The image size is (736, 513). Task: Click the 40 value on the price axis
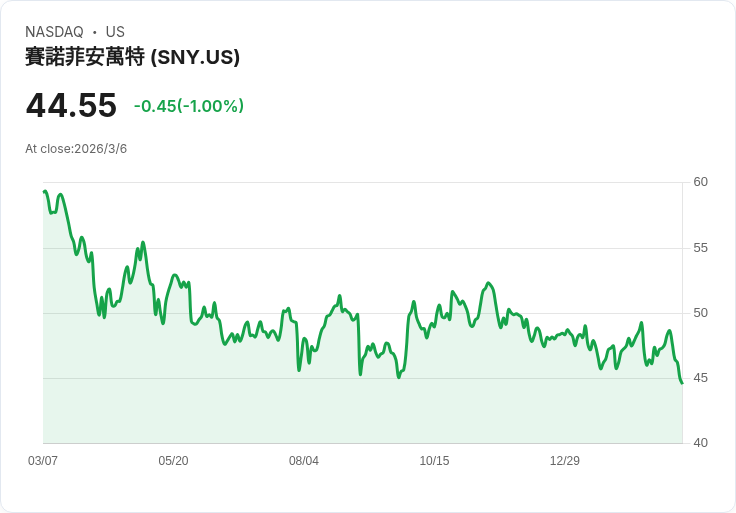pos(700,443)
